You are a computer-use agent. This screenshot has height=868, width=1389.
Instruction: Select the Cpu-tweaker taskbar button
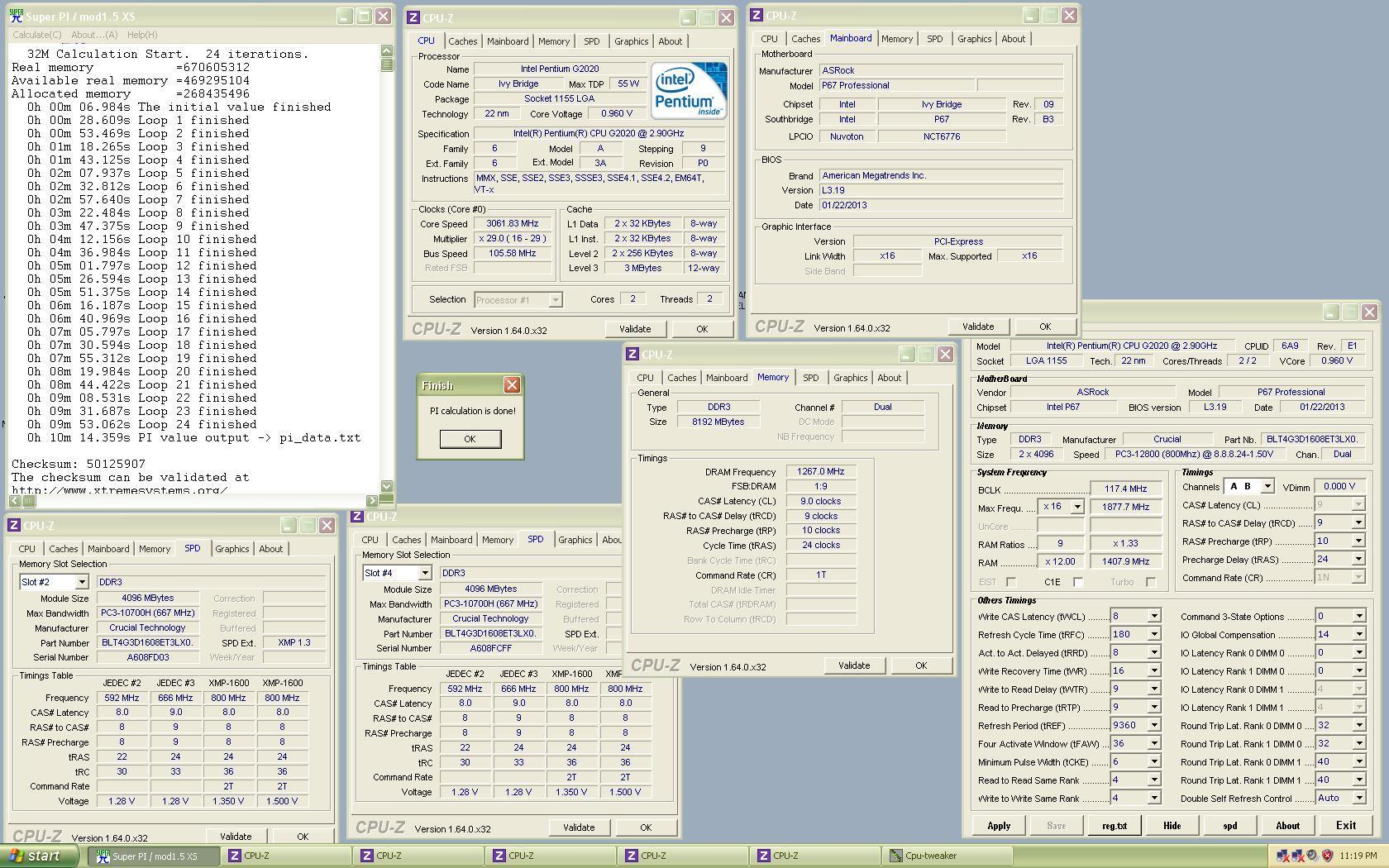(x=947, y=856)
